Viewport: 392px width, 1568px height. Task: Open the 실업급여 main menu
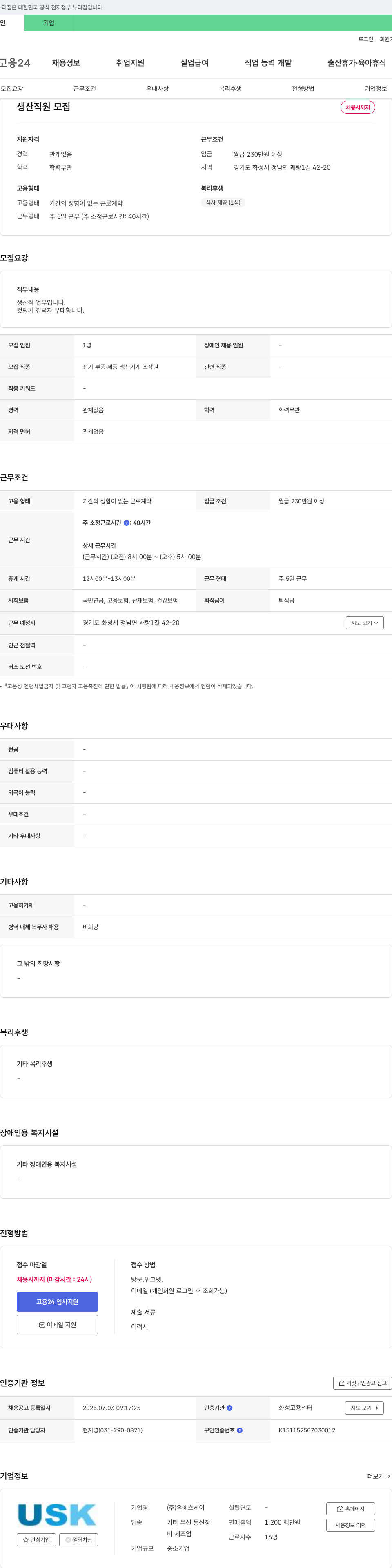click(194, 63)
